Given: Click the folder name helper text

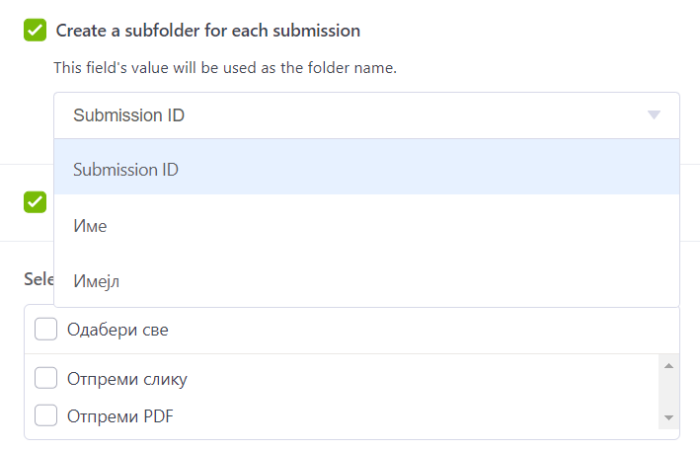Looking at the screenshot, I should pyautogui.click(x=225, y=68).
